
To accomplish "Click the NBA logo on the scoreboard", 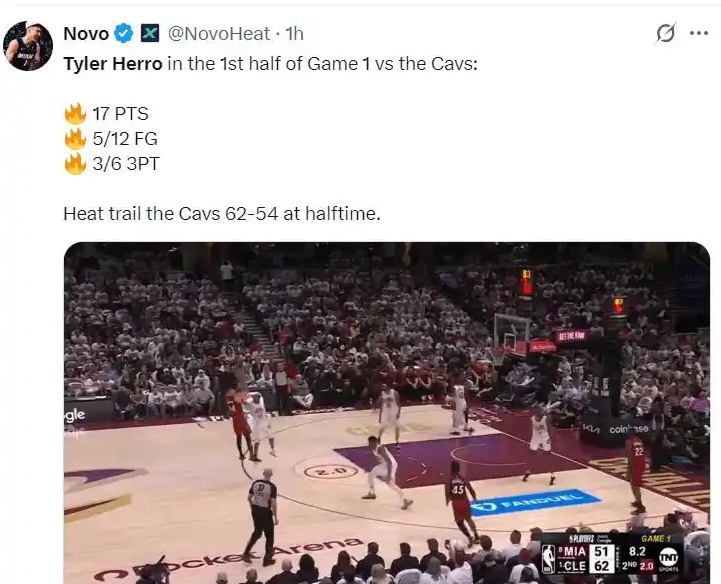I will 549,559.
